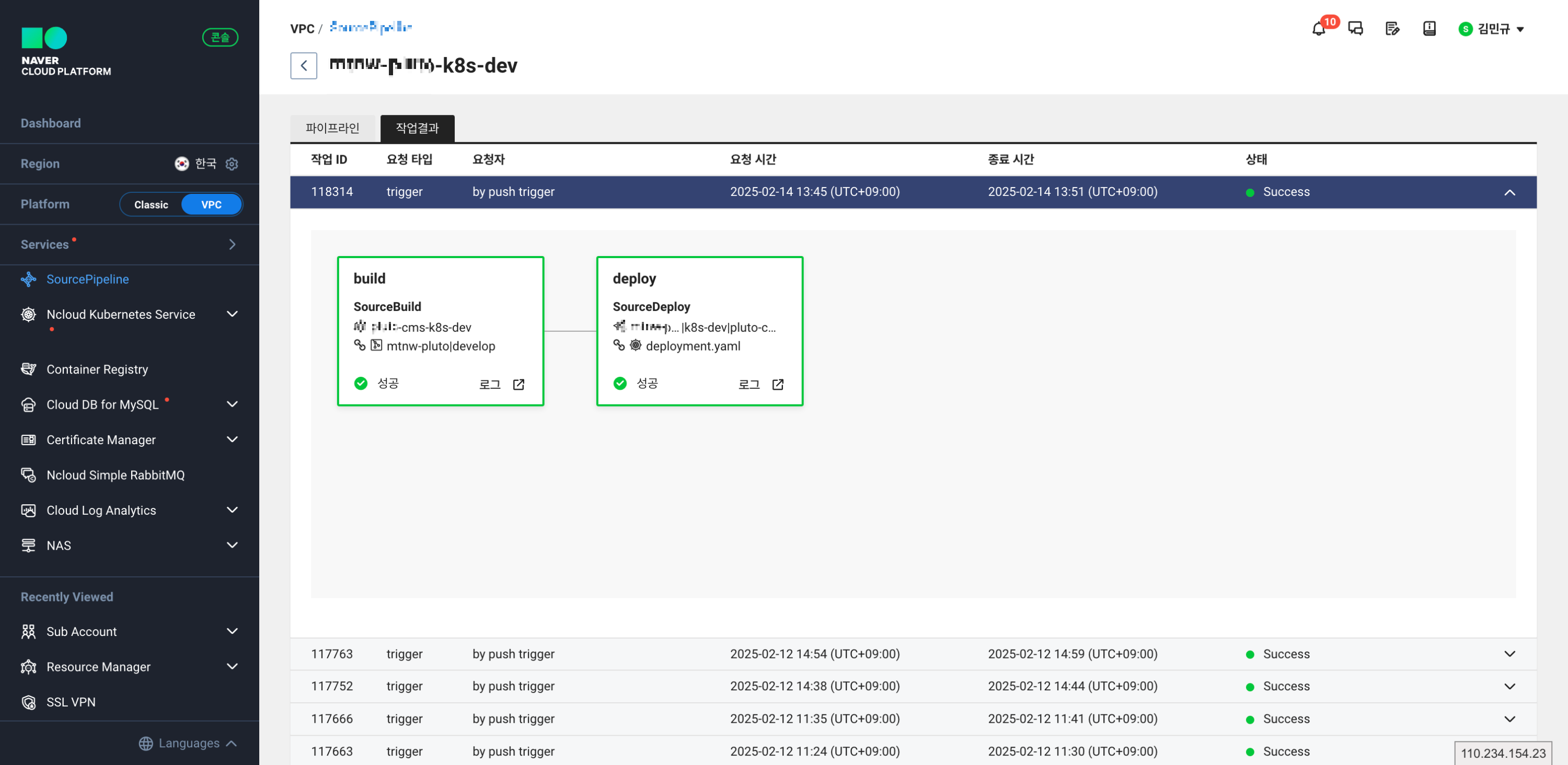Click the chat support icon in header
The height and width of the screenshot is (765, 1568).
1356,29
